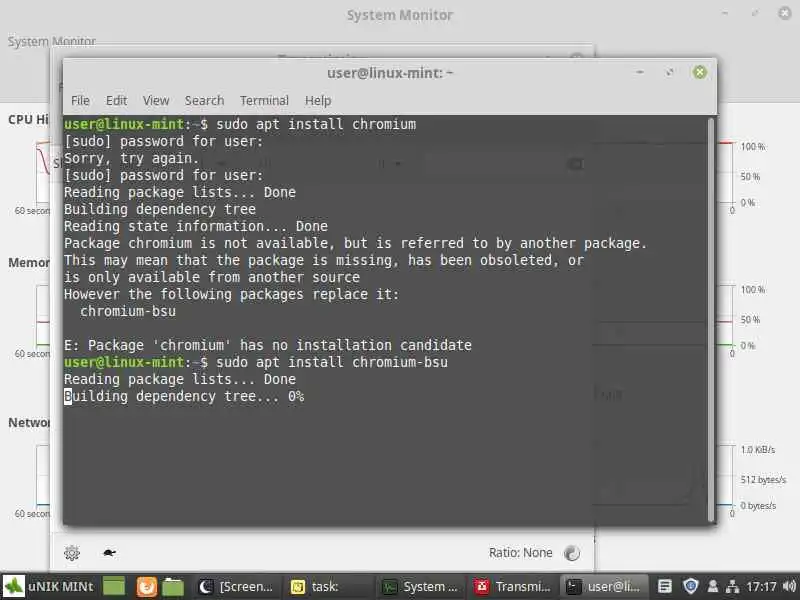Image resolution: width=800 pixels, height=600 pixels.
Task: Maximize the user@linux-mint terminal window
Action: tap(669, 72)
